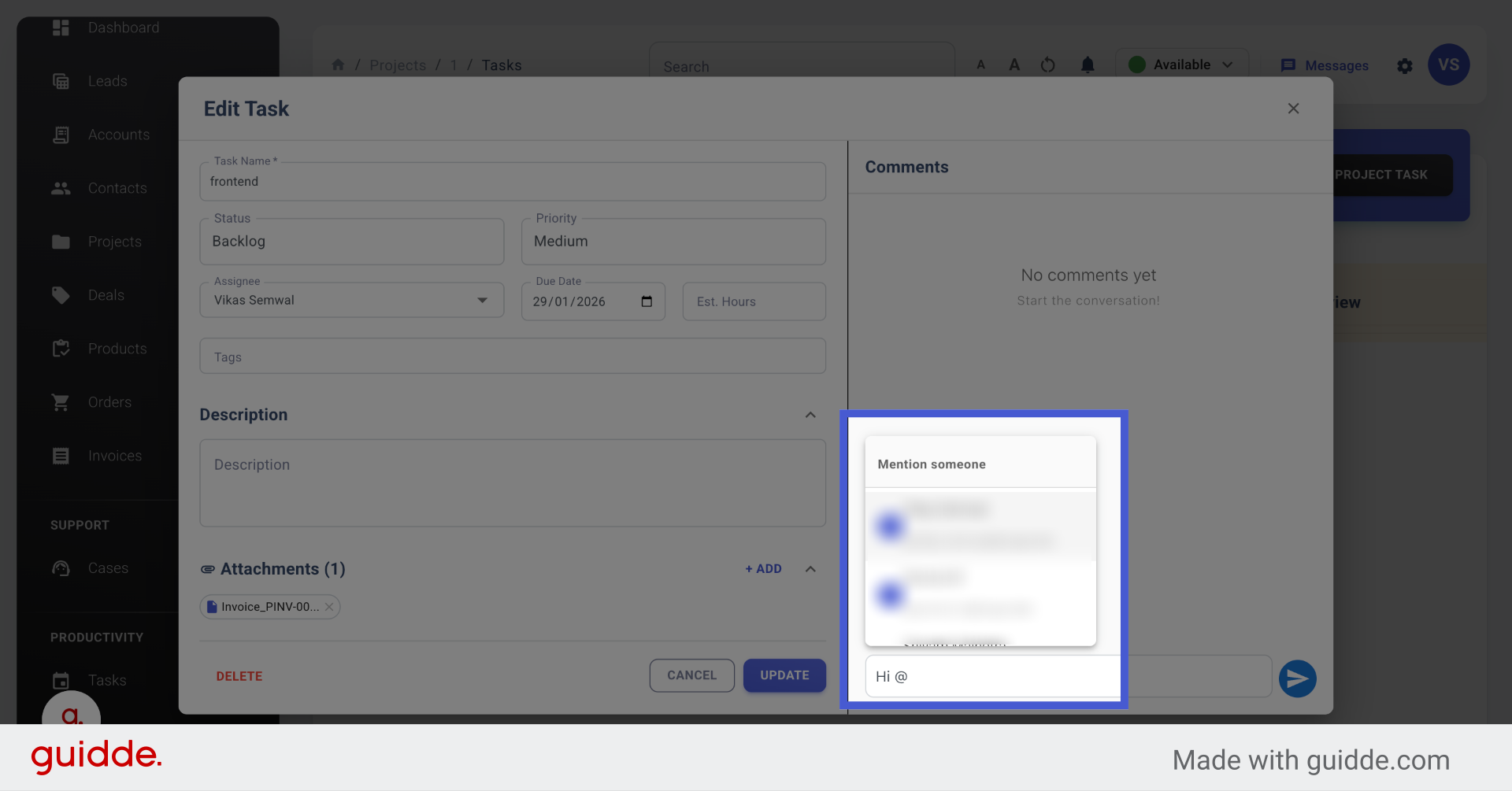
Task: Click DELETE to remove the task
Action: pos(239,675)
